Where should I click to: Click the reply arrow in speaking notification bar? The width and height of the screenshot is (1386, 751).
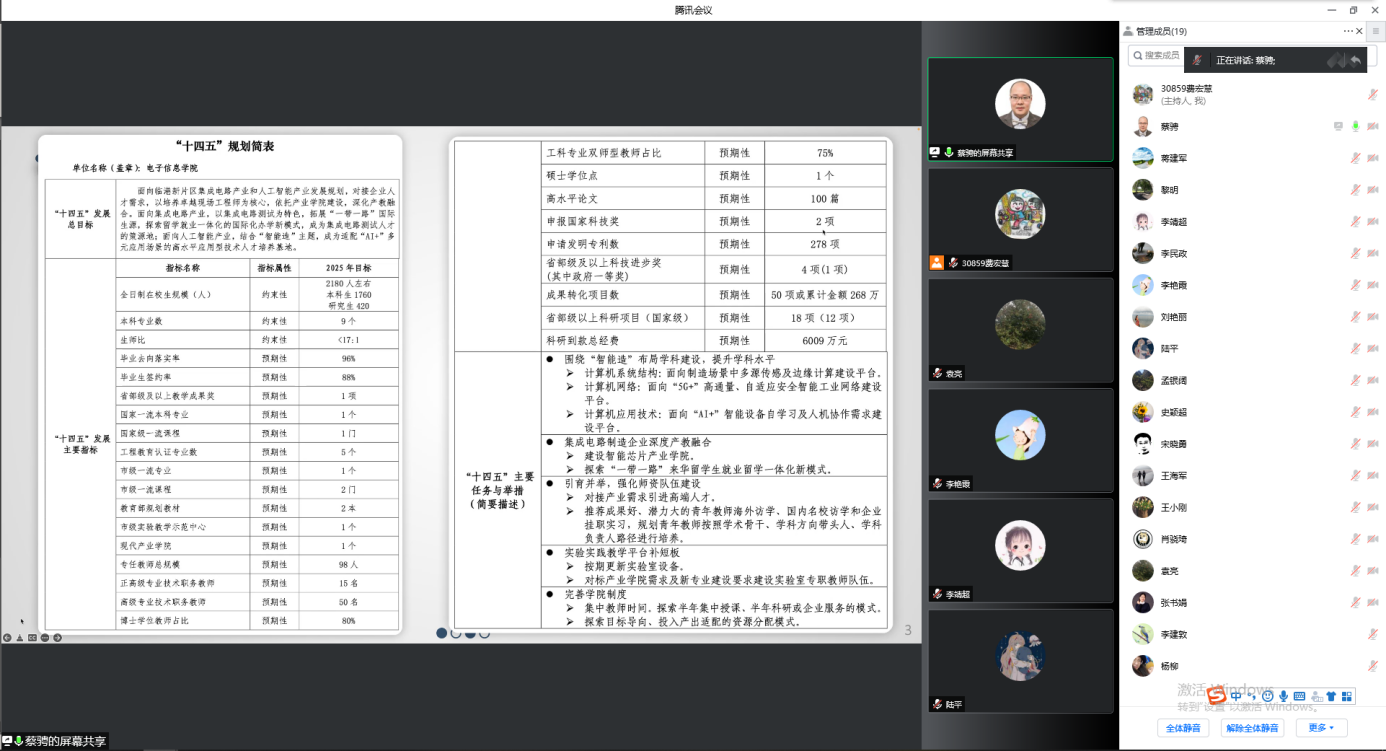[1355, 61]
